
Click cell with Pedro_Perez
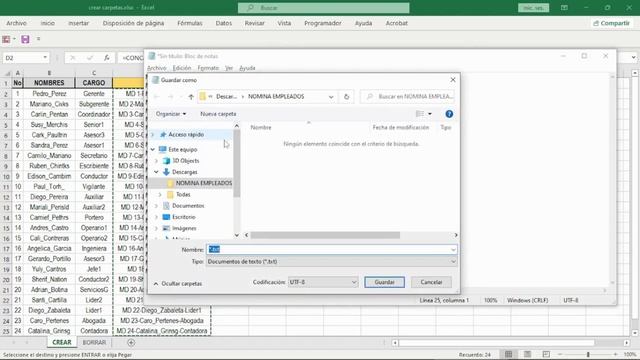49,93
